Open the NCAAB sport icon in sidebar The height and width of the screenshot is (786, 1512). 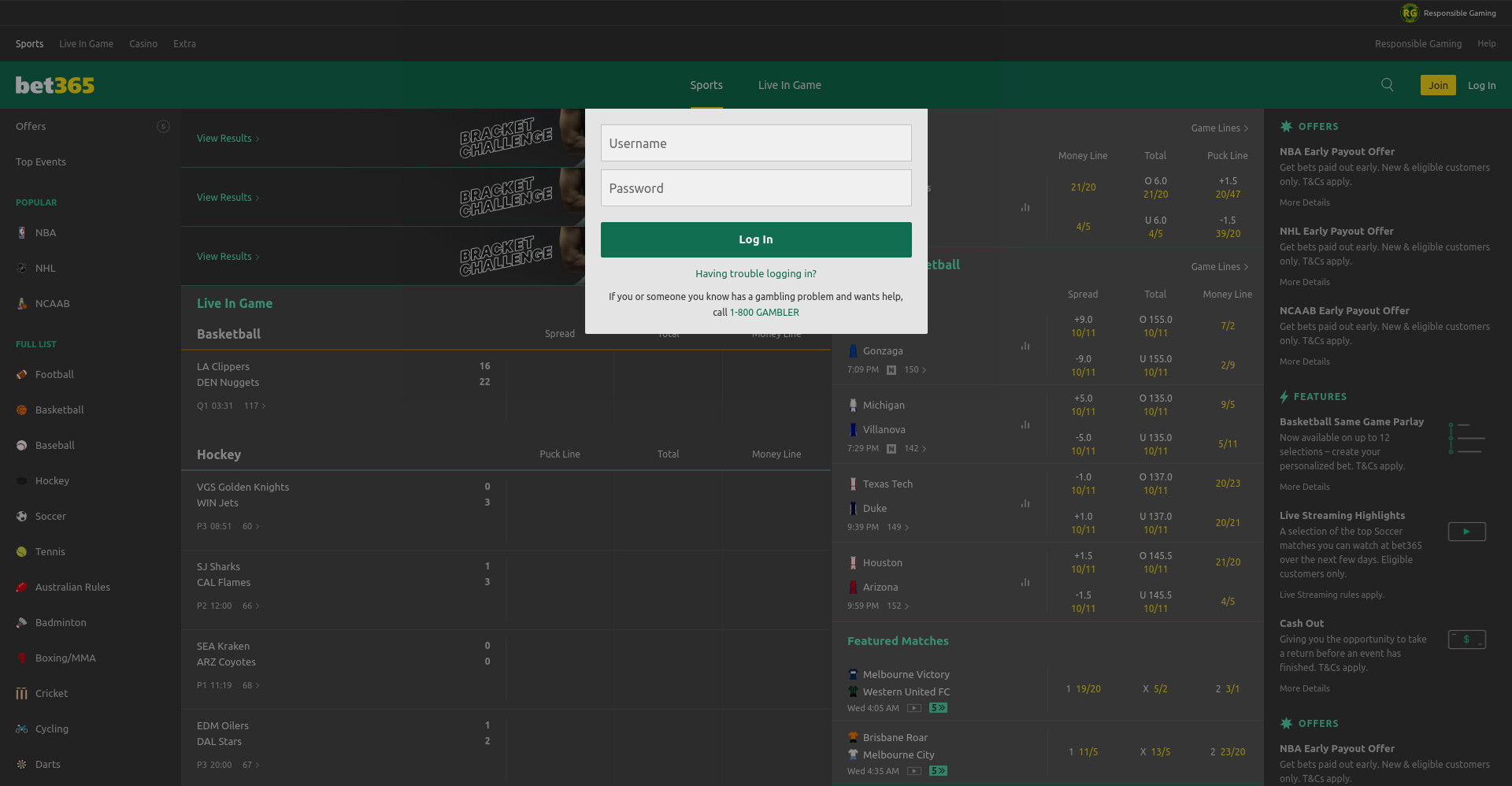click(x=21, y=304)
